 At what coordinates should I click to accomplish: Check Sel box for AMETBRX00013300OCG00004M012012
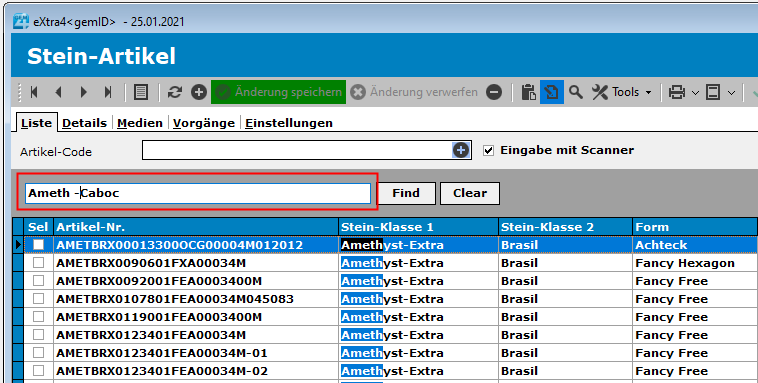pos(38,245)
